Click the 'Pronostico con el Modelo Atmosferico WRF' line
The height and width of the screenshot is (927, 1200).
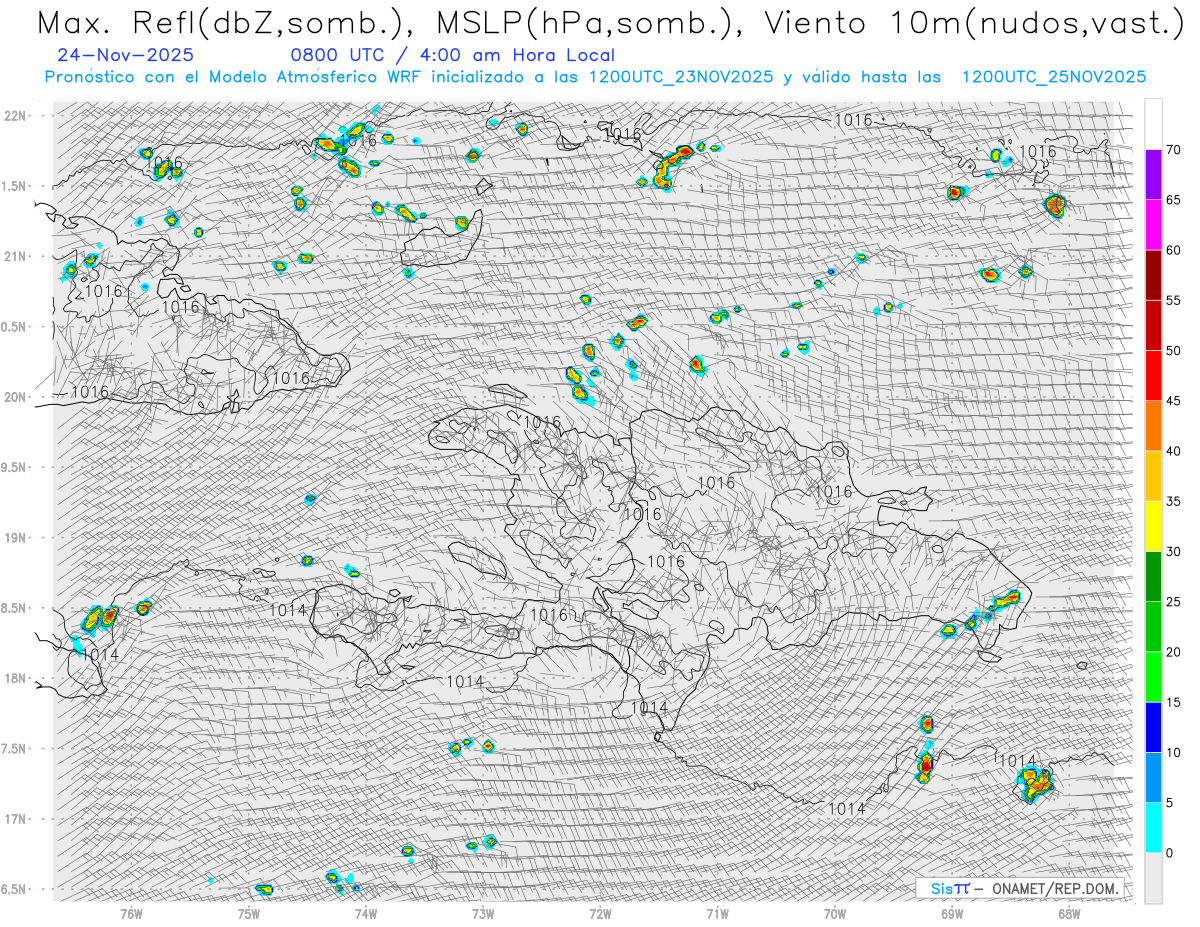(234, 77)
